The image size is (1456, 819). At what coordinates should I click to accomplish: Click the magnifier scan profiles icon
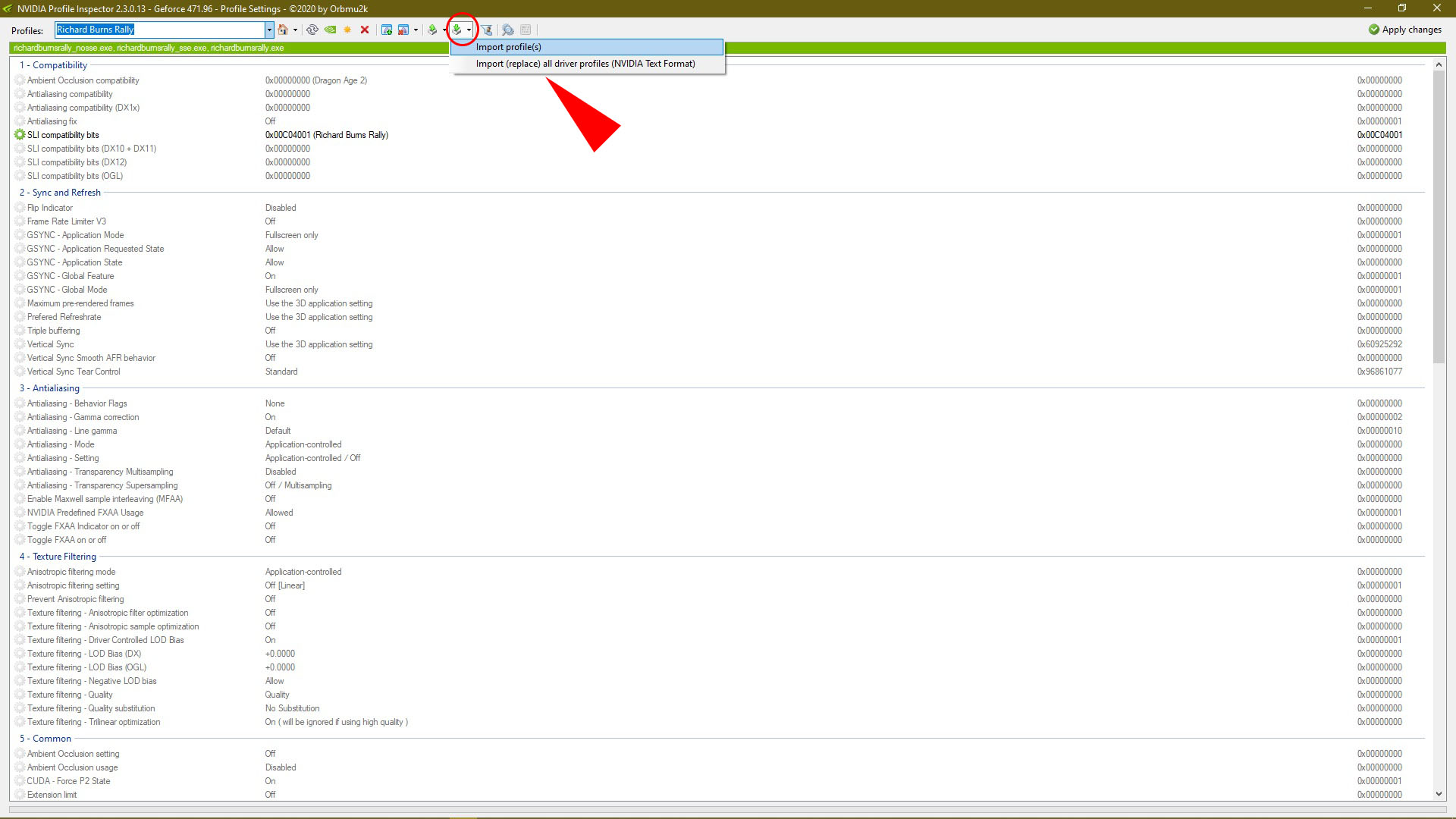(508, 30)
